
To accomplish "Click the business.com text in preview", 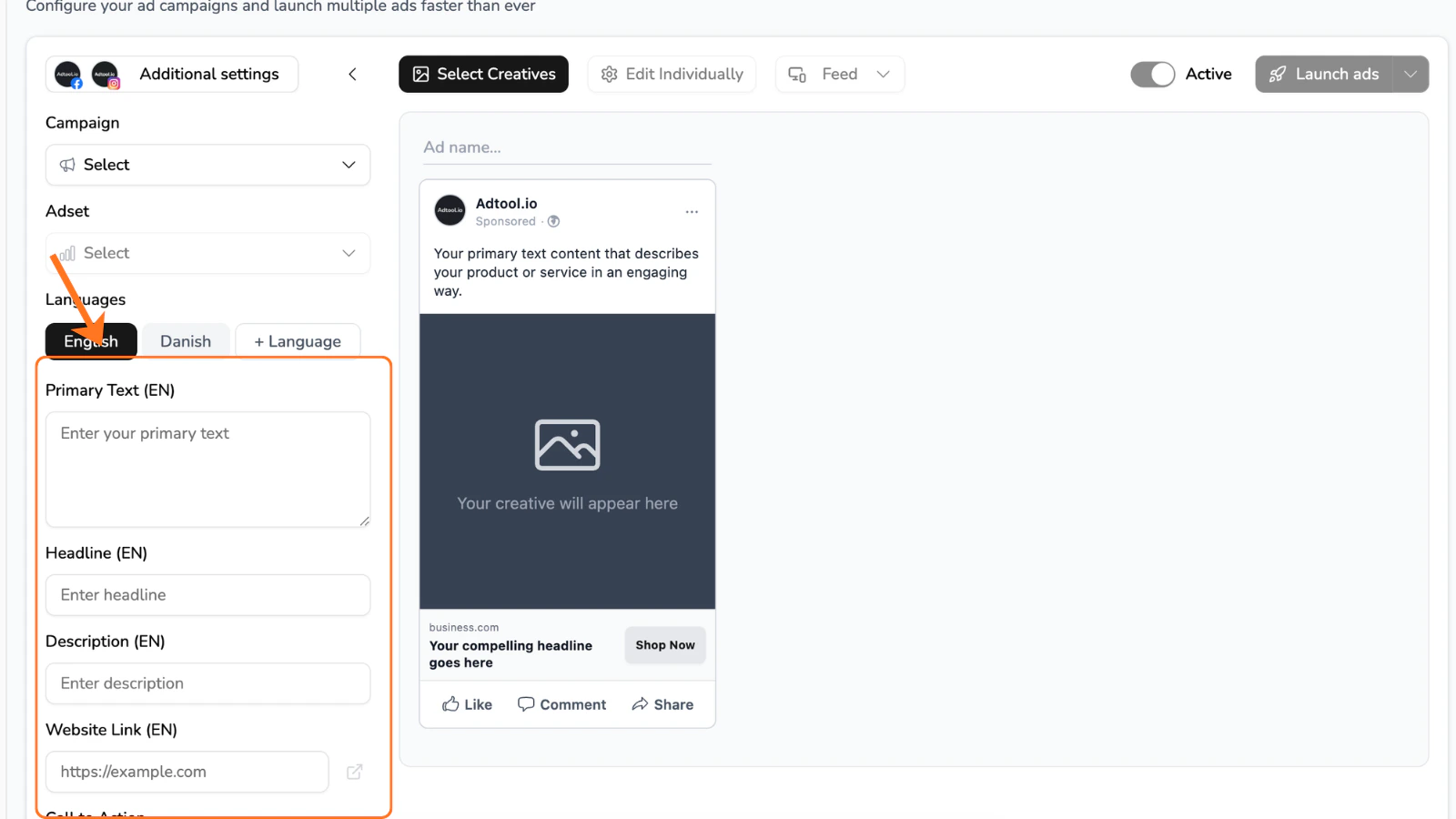I will click(464, 628).
